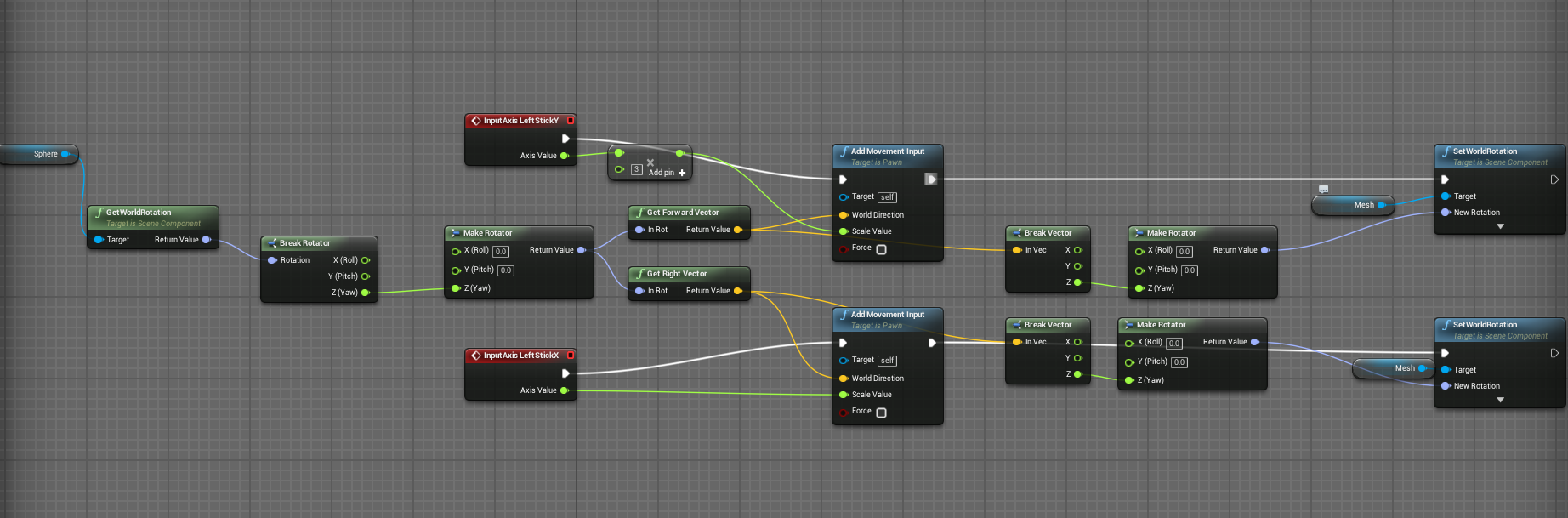Select the Get Forward Vector node title
The width and height of the screenshot is (1568, 518).
tap(682, 213)
